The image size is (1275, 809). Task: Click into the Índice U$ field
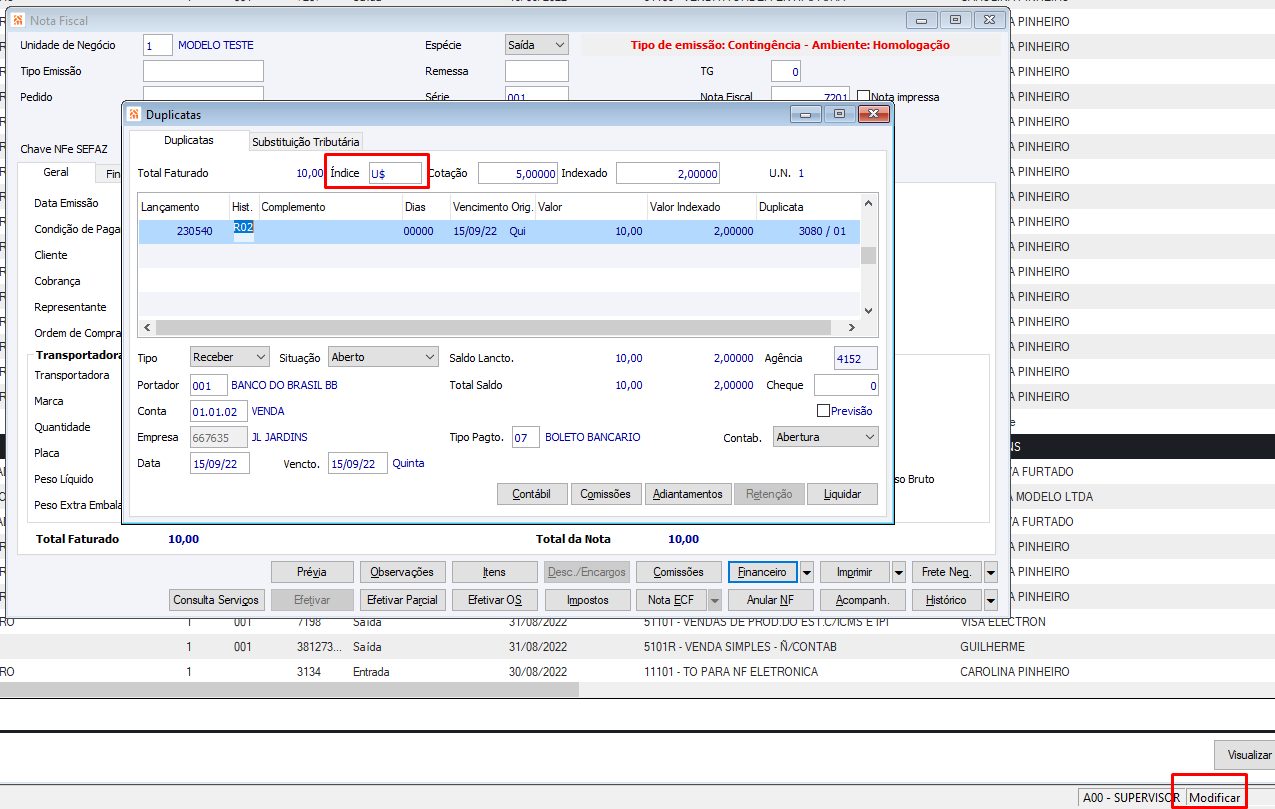click(395, 173)
